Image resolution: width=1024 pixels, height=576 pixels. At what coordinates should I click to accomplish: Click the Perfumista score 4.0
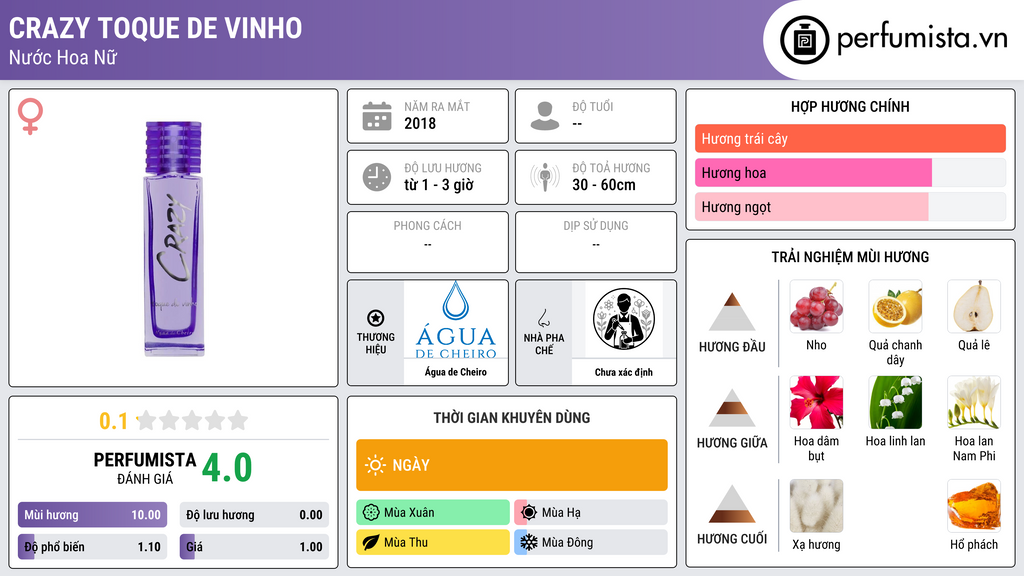(x=227, y=468)
